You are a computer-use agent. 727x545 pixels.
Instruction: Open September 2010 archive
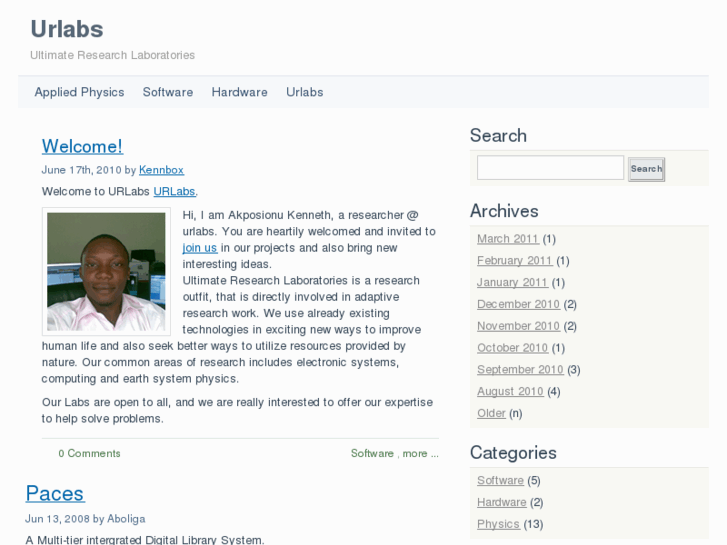click(520, 370)
